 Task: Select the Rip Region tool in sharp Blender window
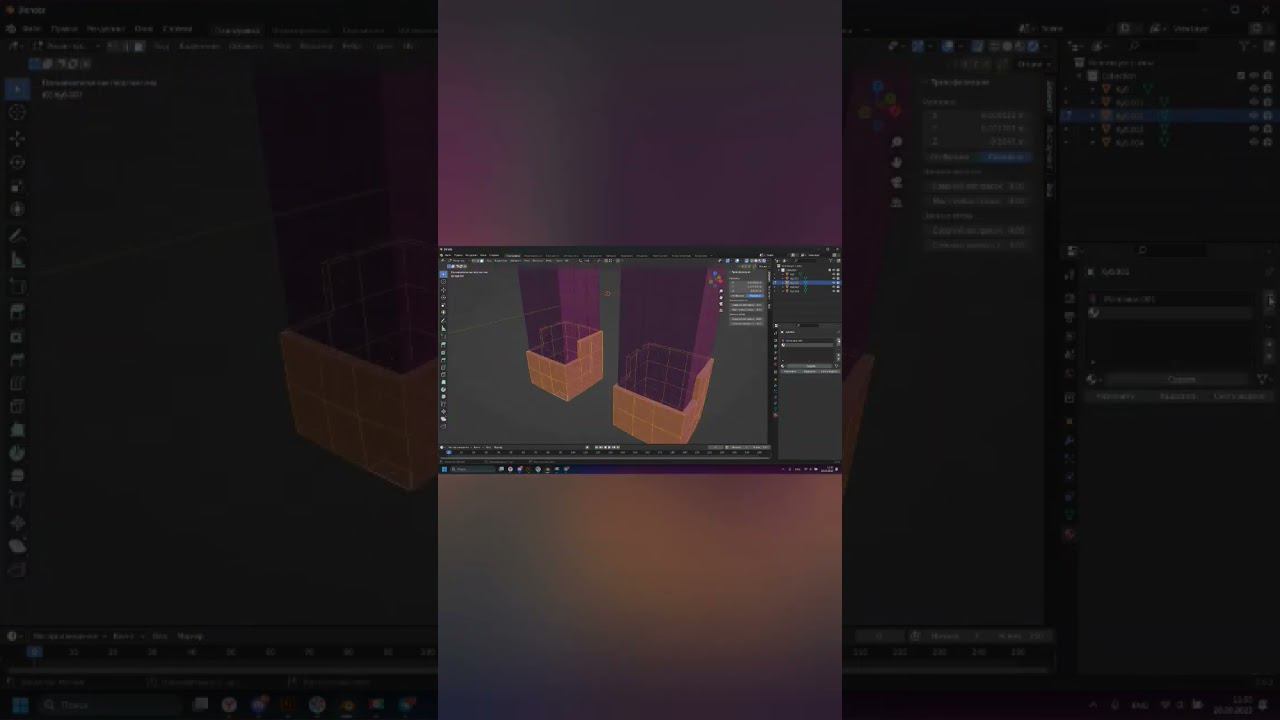444,426
